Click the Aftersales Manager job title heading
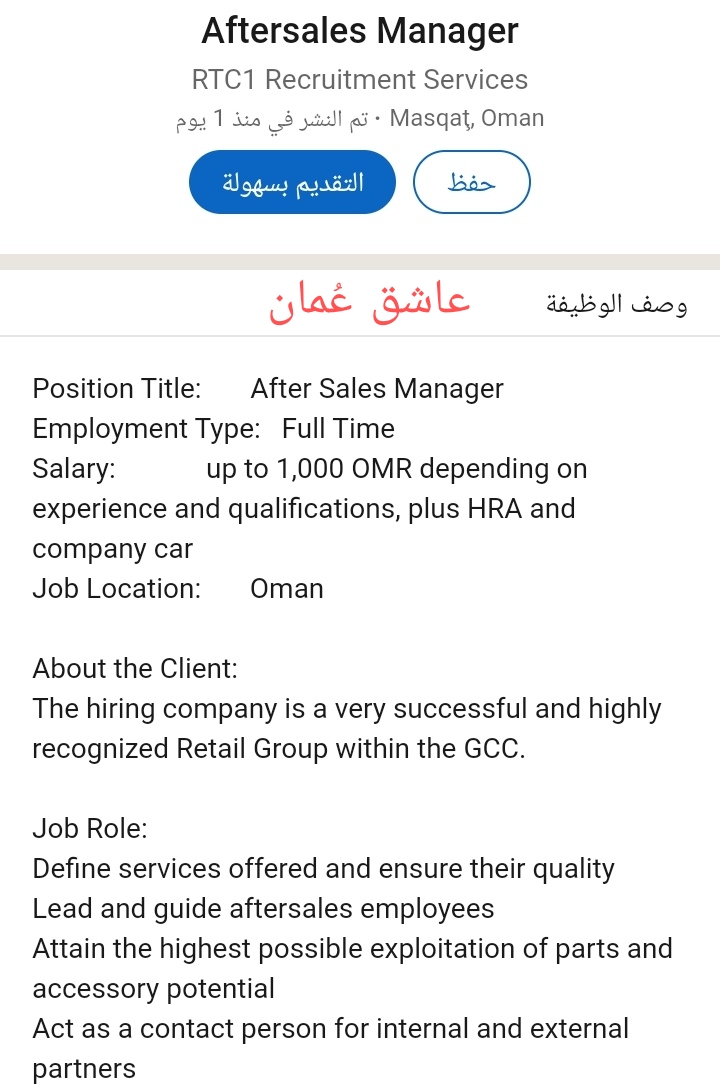The image size is (720, 1092). [360, 31]
